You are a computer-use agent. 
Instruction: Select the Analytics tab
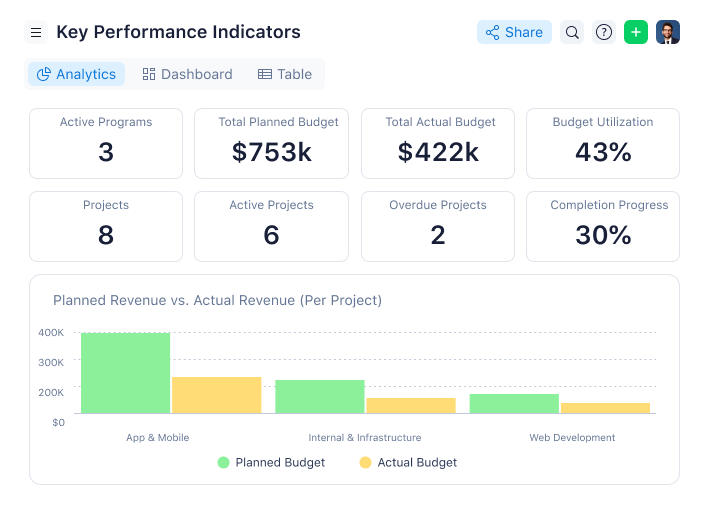pyautogui.click(x=76, y=74)
